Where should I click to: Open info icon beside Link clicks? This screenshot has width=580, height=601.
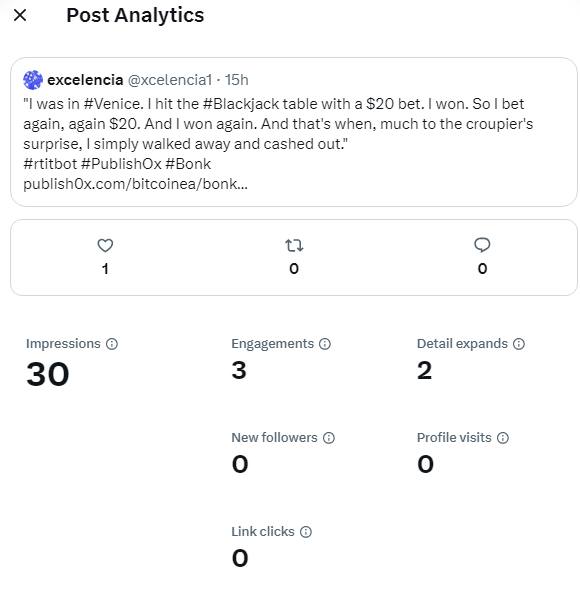coord(306,532)
